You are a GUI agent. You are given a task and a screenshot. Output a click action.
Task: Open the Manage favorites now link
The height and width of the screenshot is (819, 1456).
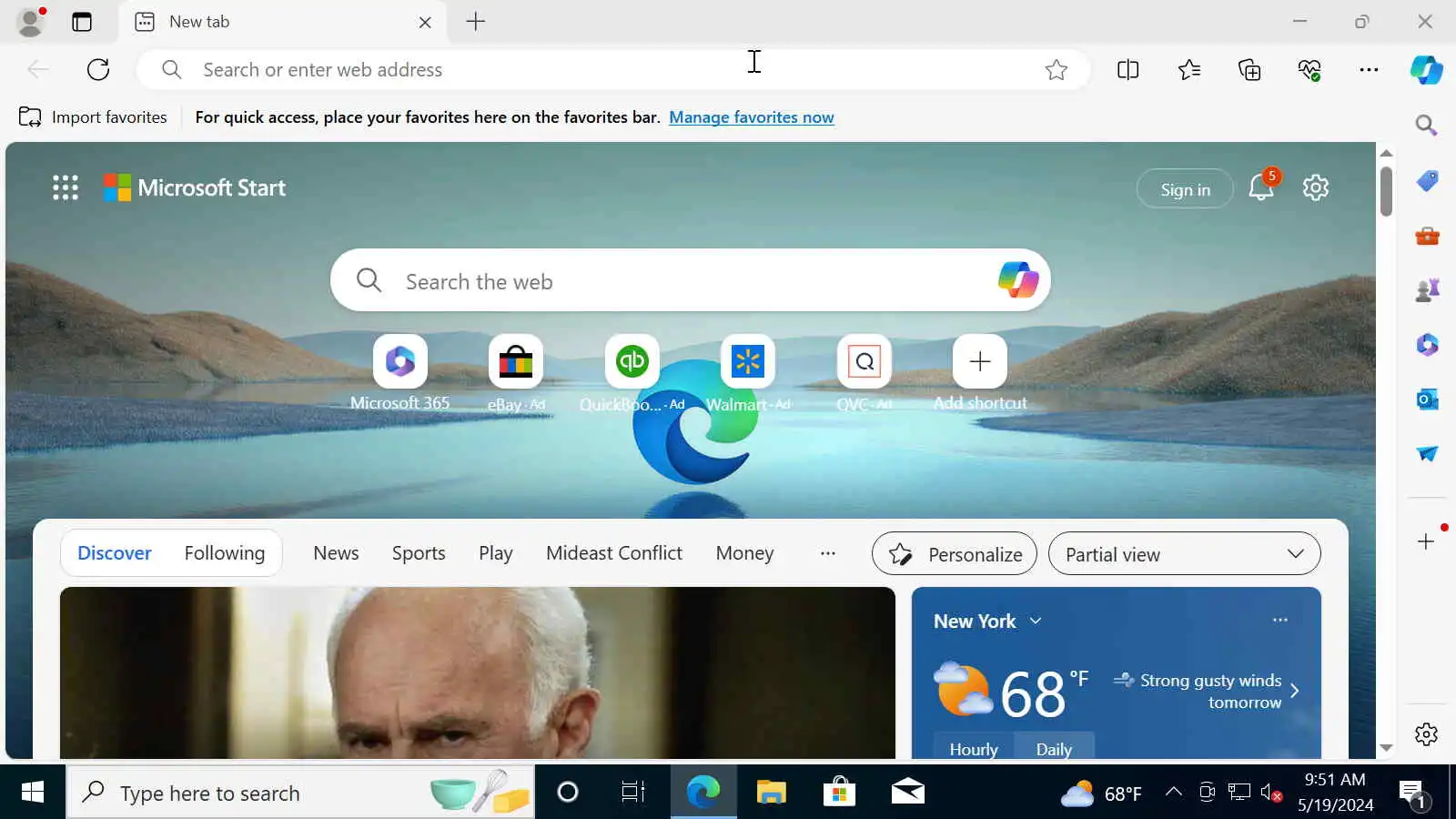[x=752, y=117]
